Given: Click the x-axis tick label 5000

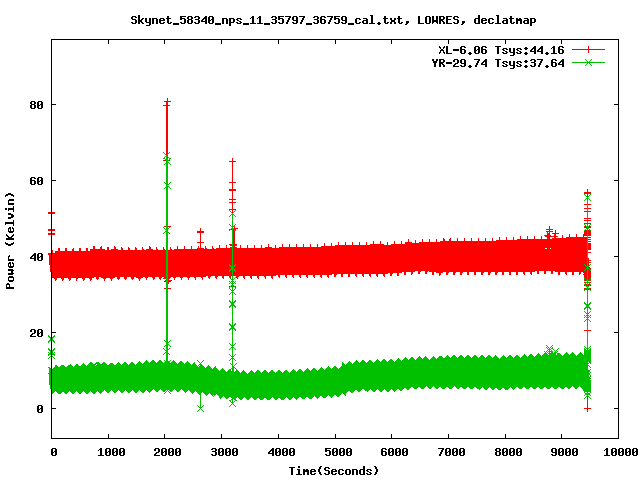Looking at the screenshot, I should [x=338, y=452].
